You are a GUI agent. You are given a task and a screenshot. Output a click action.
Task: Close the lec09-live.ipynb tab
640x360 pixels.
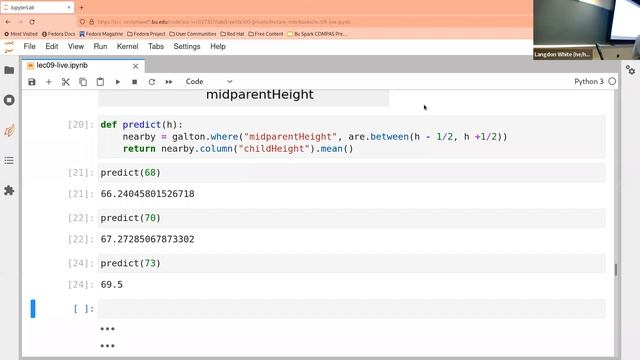[x=136, y=66]
